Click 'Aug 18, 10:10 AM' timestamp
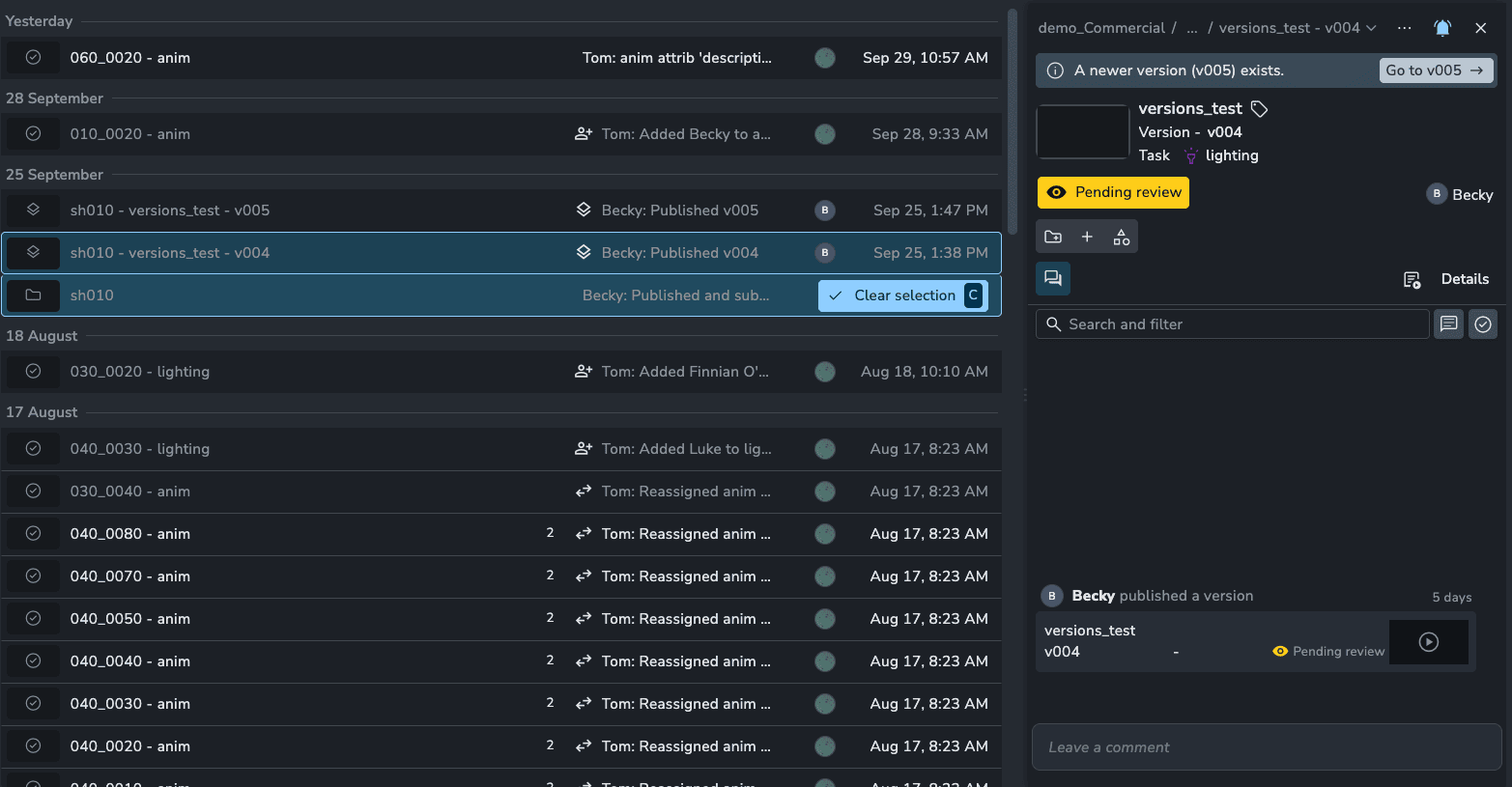 925,372
